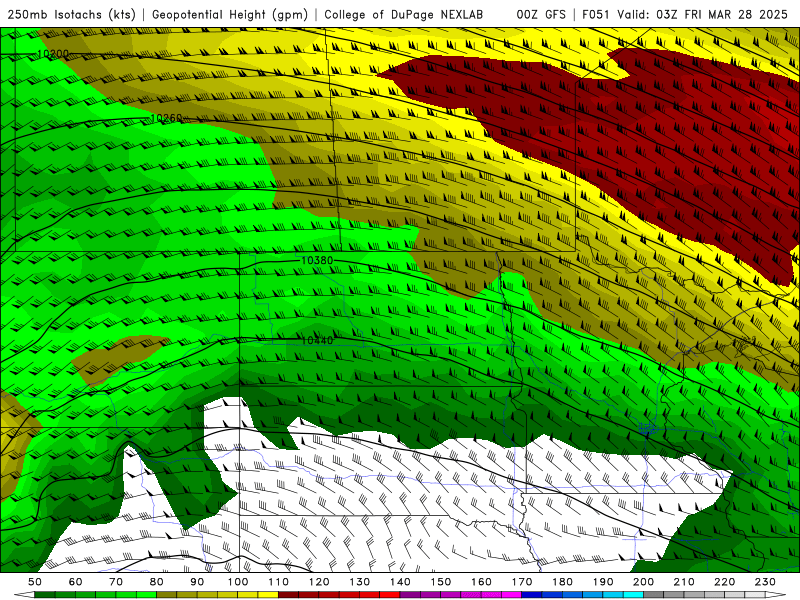Screen dimensions: 800x600
Task: Select "Valid: 03Z FRI MAR 28 2025" text
Action: 703,14
